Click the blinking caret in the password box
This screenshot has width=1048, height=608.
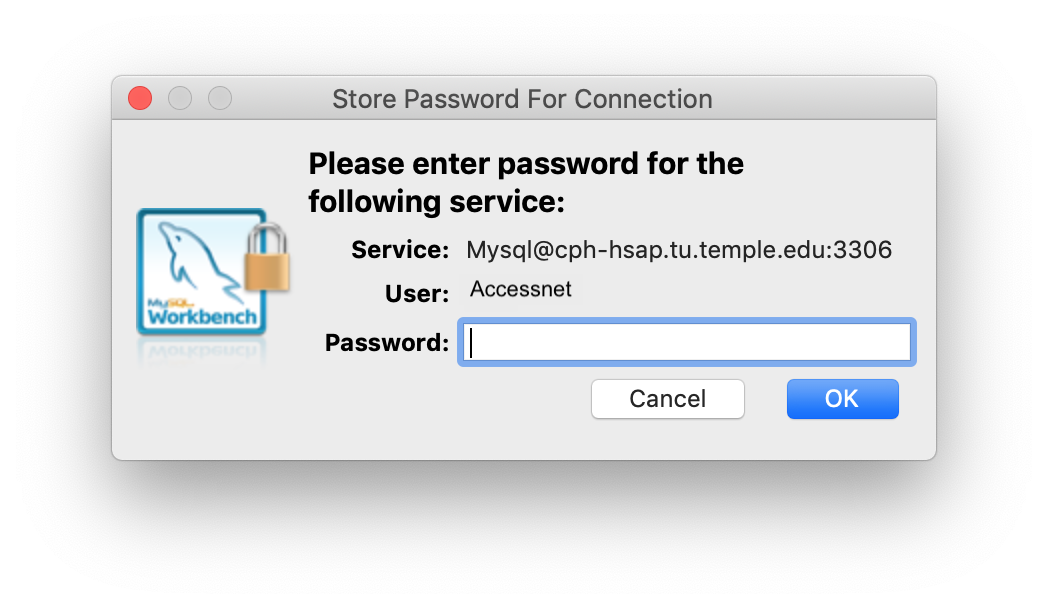click(471, 343)
